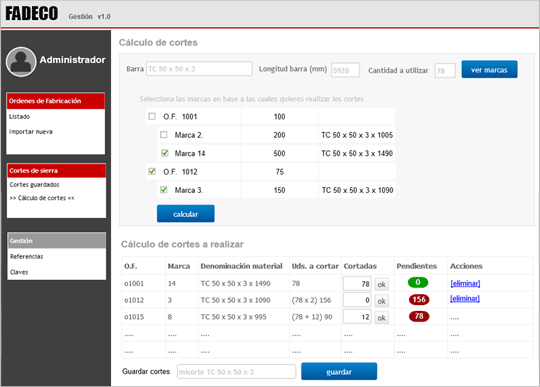Viewport: 540px width, 387px height.
Task: Untick the Marca 14 checkbox
Action: point(165,153)
